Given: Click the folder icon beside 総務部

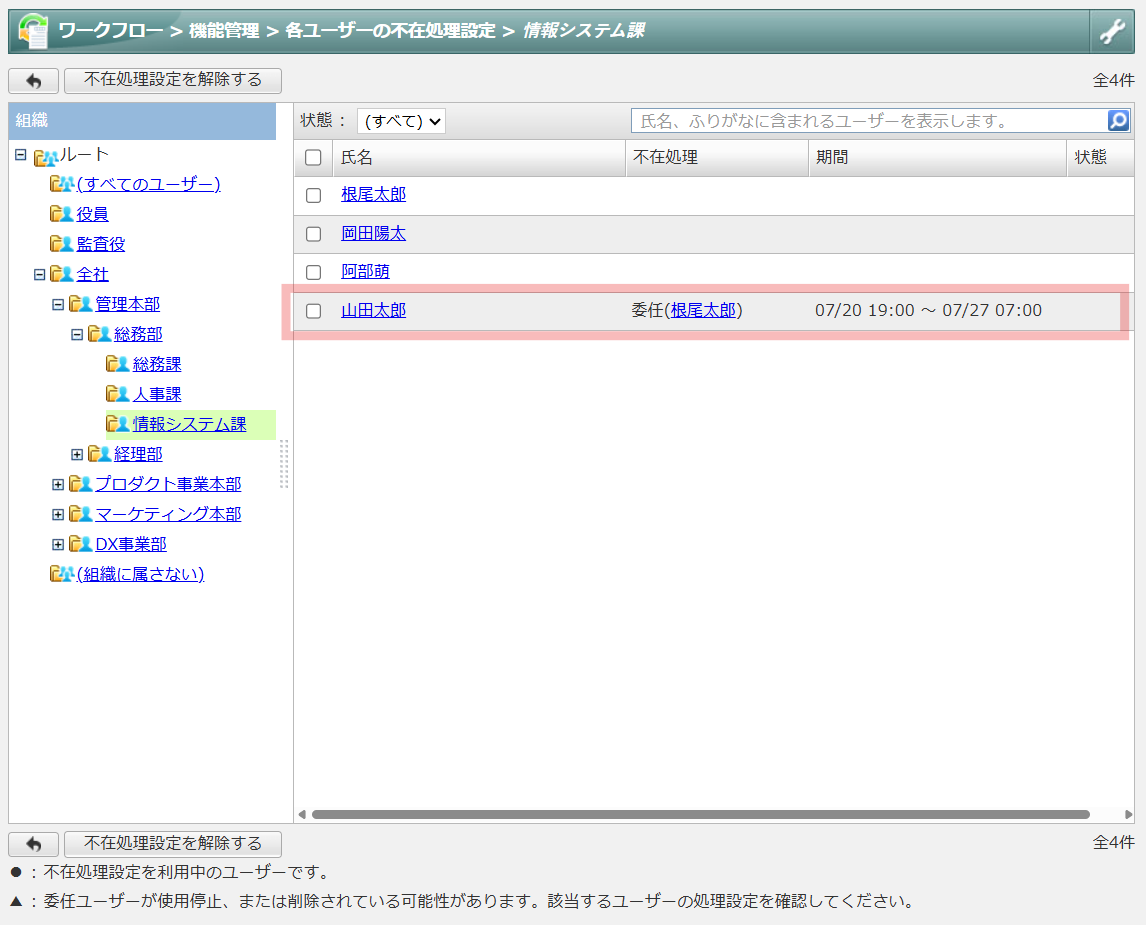Looking at the screenshot, I should (99, 334).
